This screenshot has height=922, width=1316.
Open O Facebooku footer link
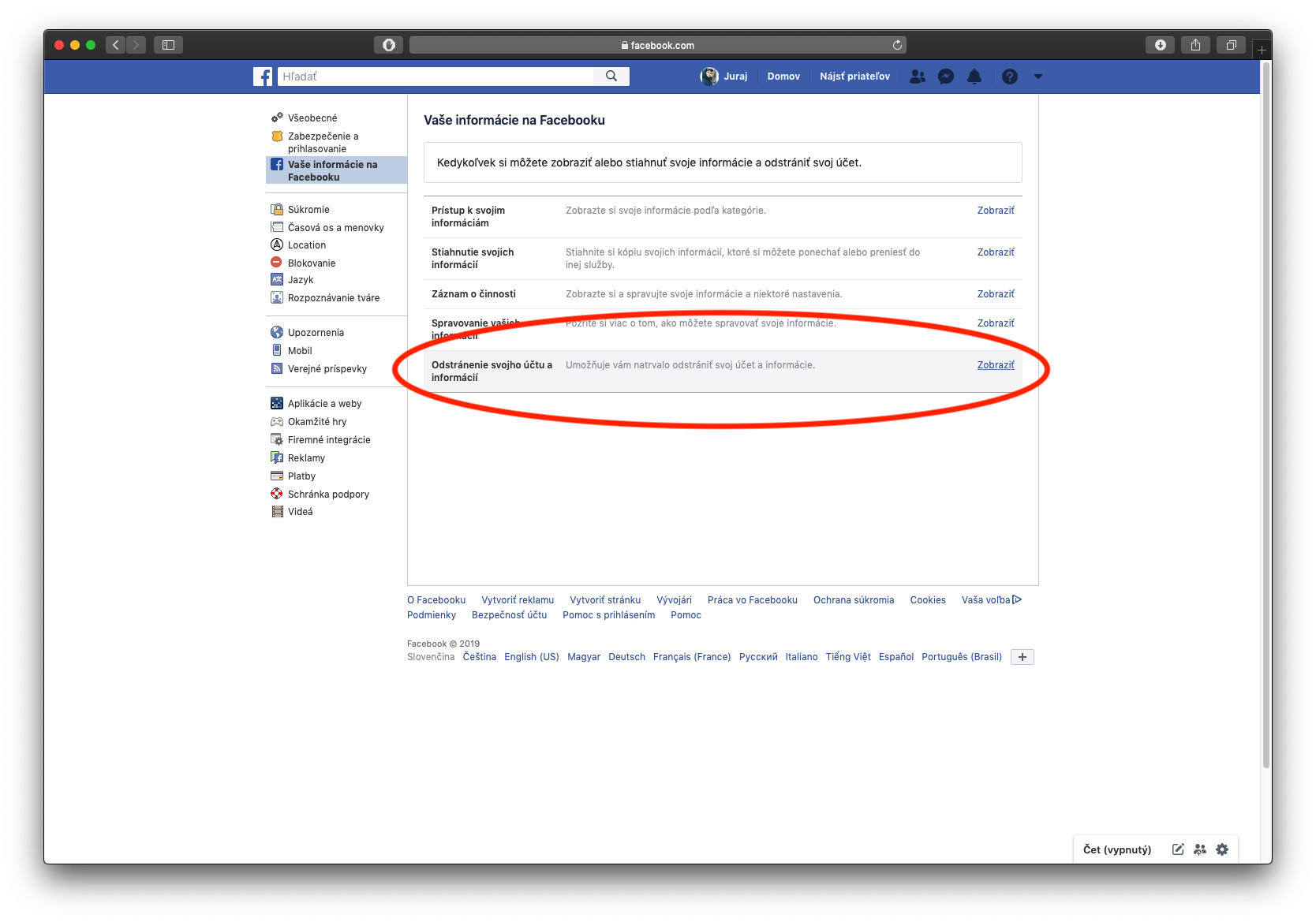(436, 600)
